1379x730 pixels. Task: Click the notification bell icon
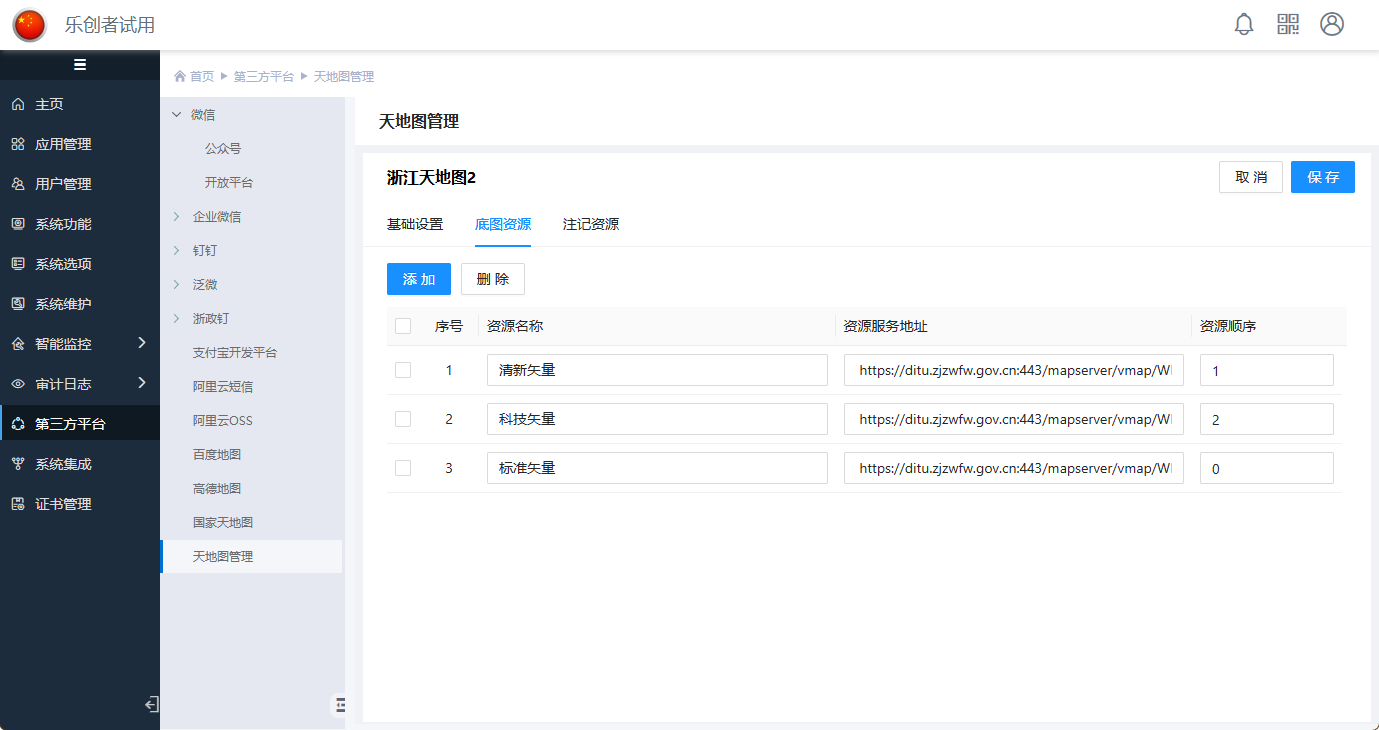[x=1244, y=25]
